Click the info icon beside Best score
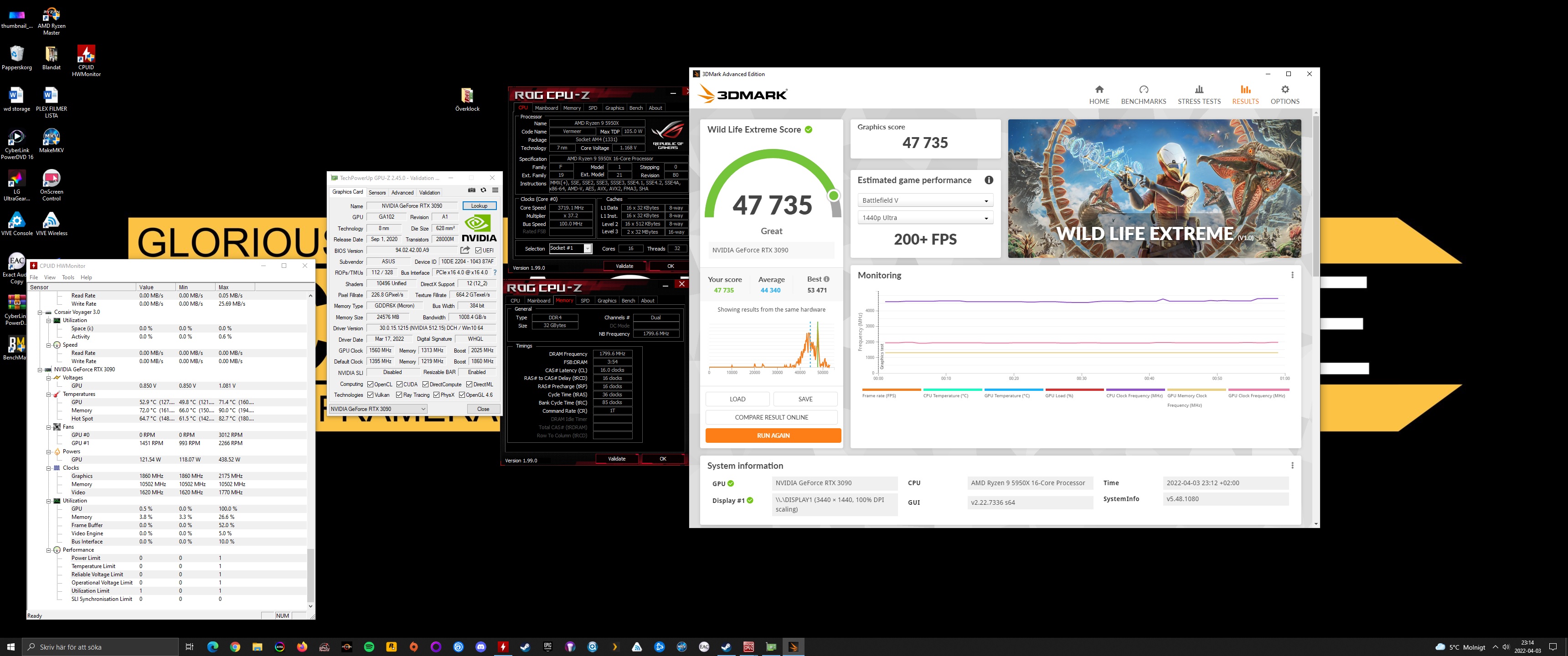 coord(826,279)
